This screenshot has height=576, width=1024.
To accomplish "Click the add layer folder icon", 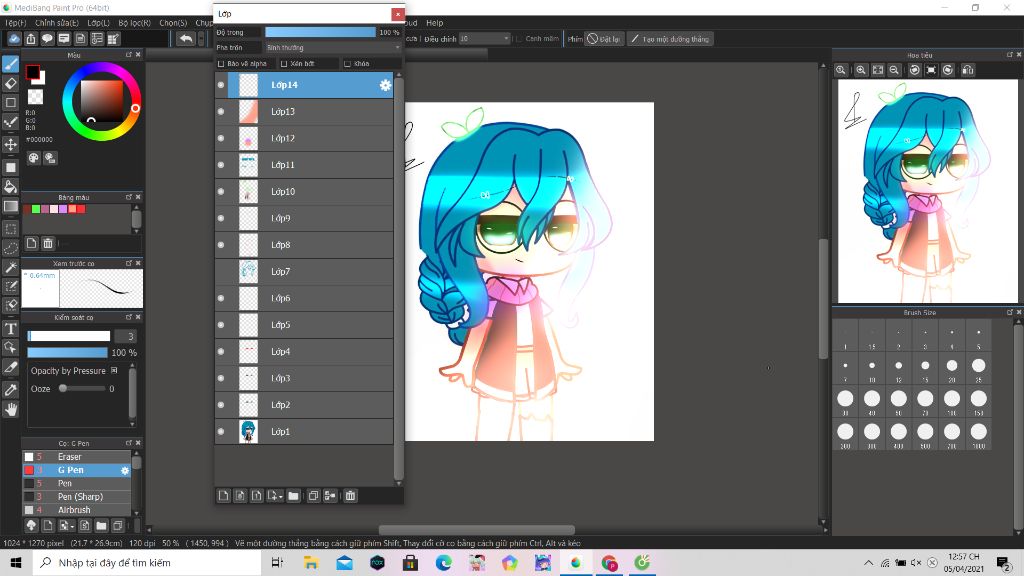I will tap(294, 496).
